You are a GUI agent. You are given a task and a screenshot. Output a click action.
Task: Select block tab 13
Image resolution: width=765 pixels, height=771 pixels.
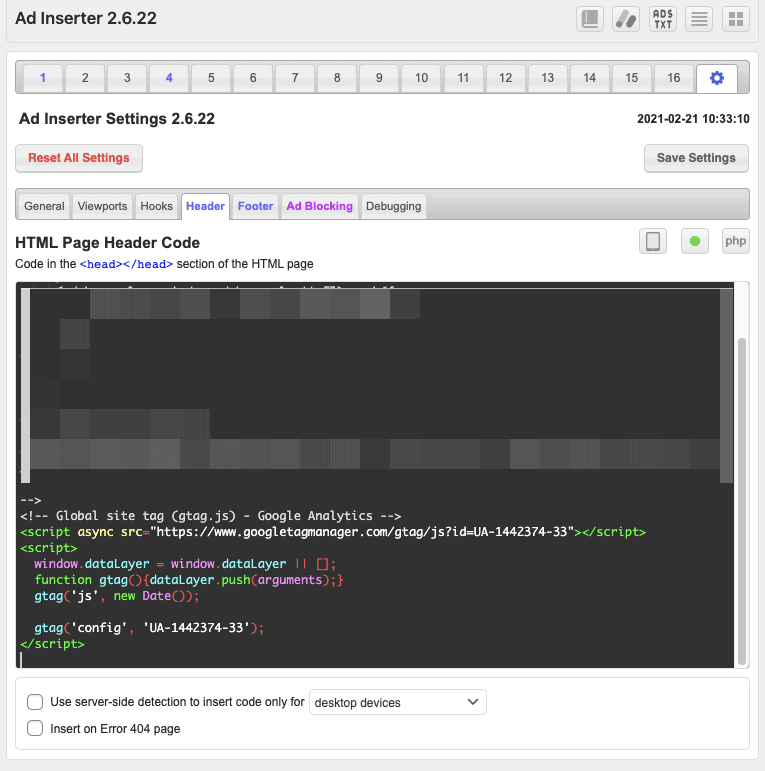547,78
